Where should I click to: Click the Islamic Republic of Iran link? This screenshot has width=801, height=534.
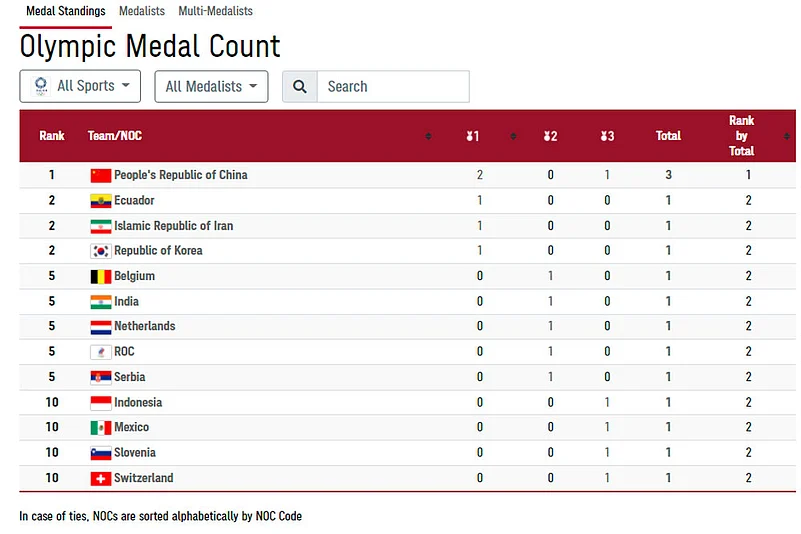173,226
